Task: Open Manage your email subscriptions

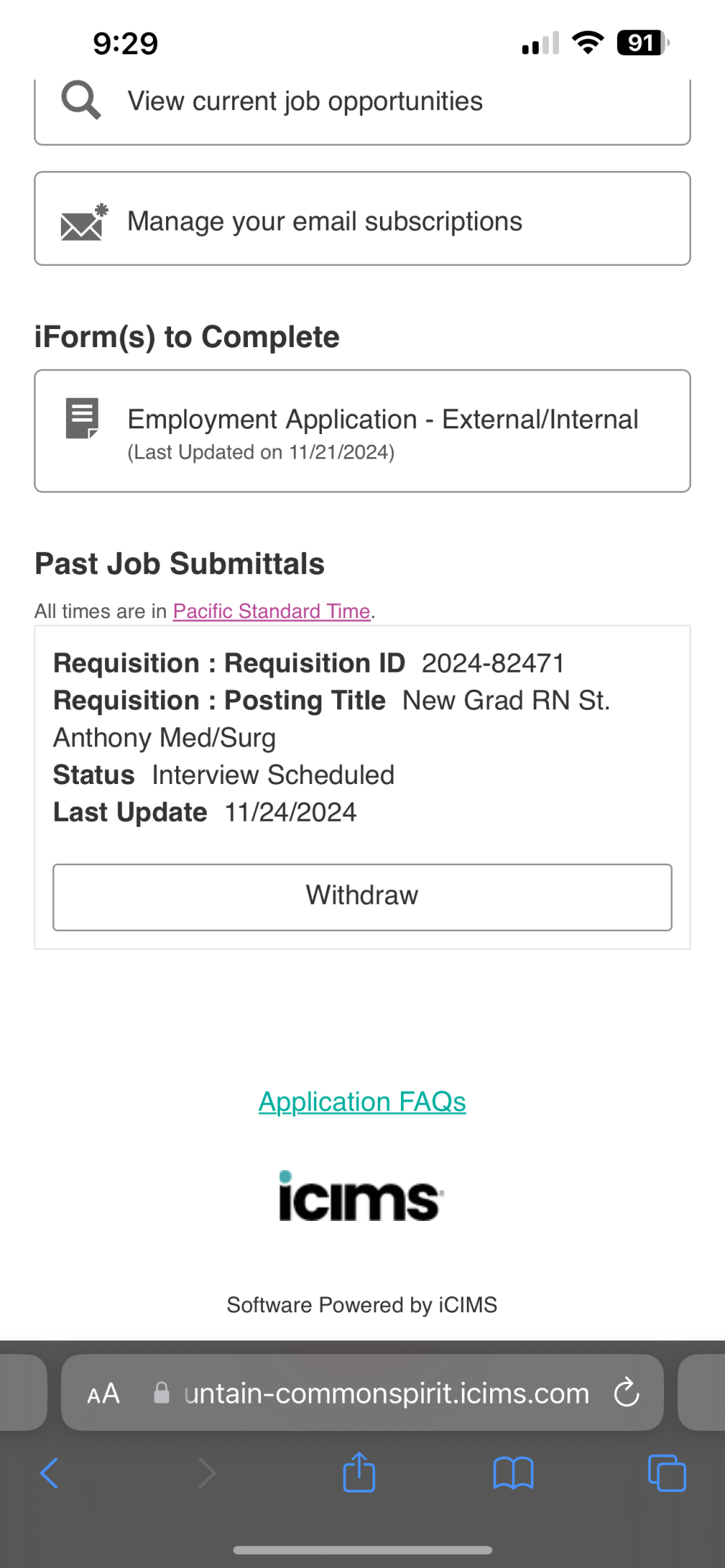Action: pos(362,219)
